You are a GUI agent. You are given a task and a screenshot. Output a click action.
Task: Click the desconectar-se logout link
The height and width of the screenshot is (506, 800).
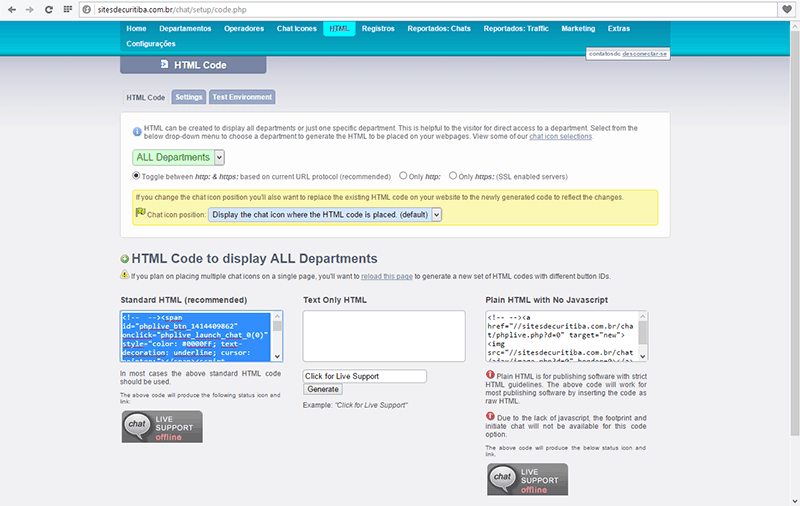644,54
